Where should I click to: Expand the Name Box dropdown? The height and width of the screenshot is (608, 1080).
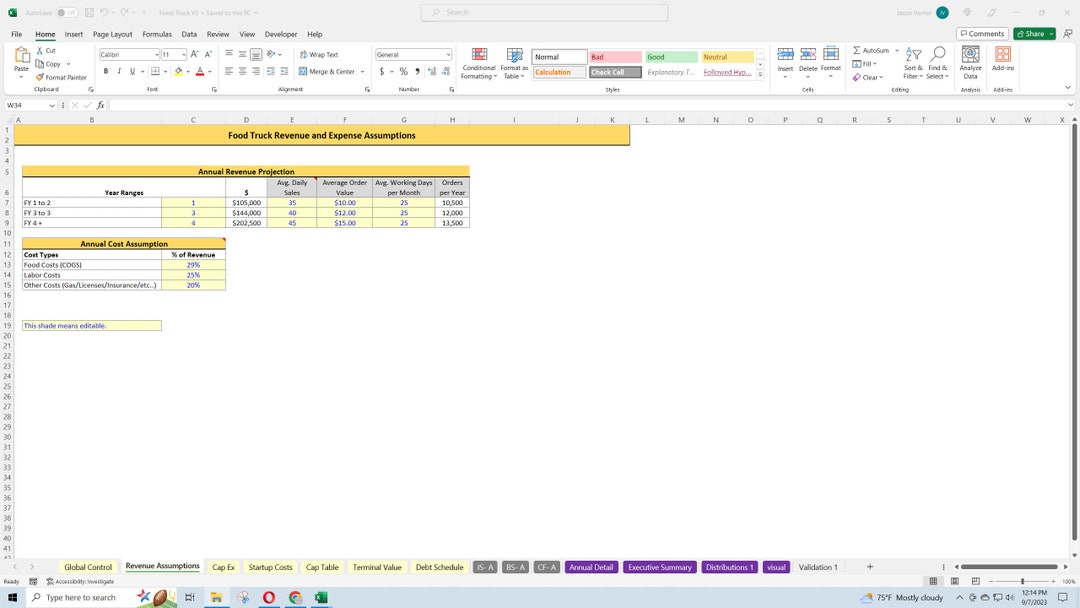click(52, 105)
